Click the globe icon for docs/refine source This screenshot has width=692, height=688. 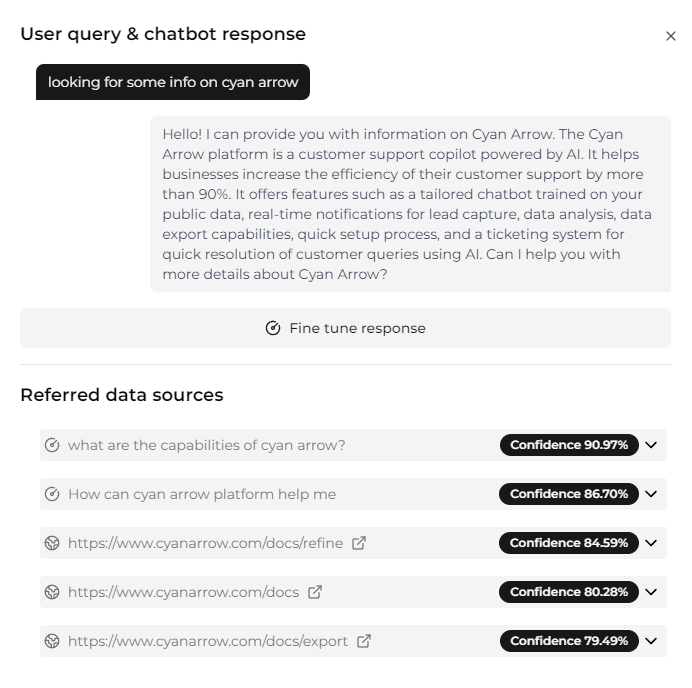[53, 543]
